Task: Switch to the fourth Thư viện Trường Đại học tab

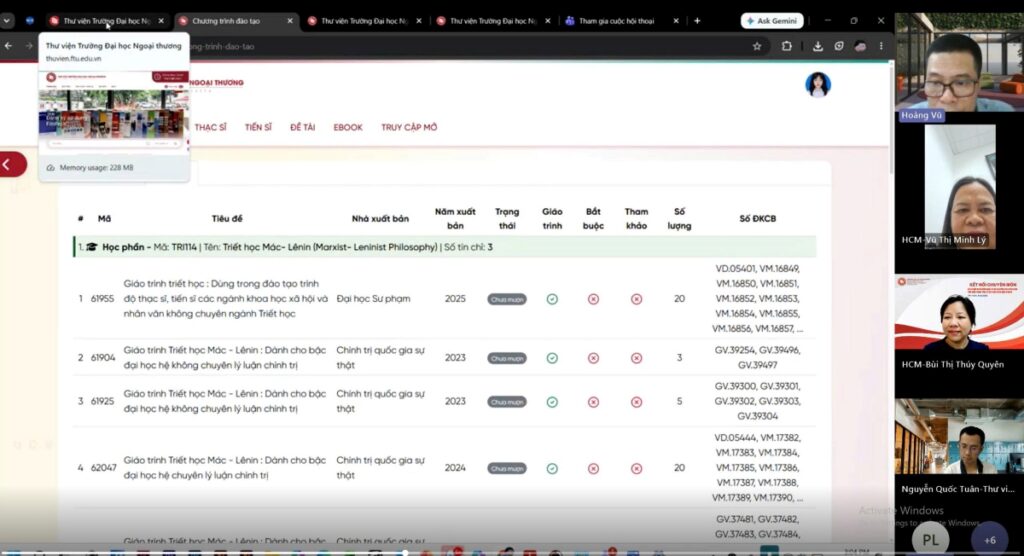Action: [492, 21]
